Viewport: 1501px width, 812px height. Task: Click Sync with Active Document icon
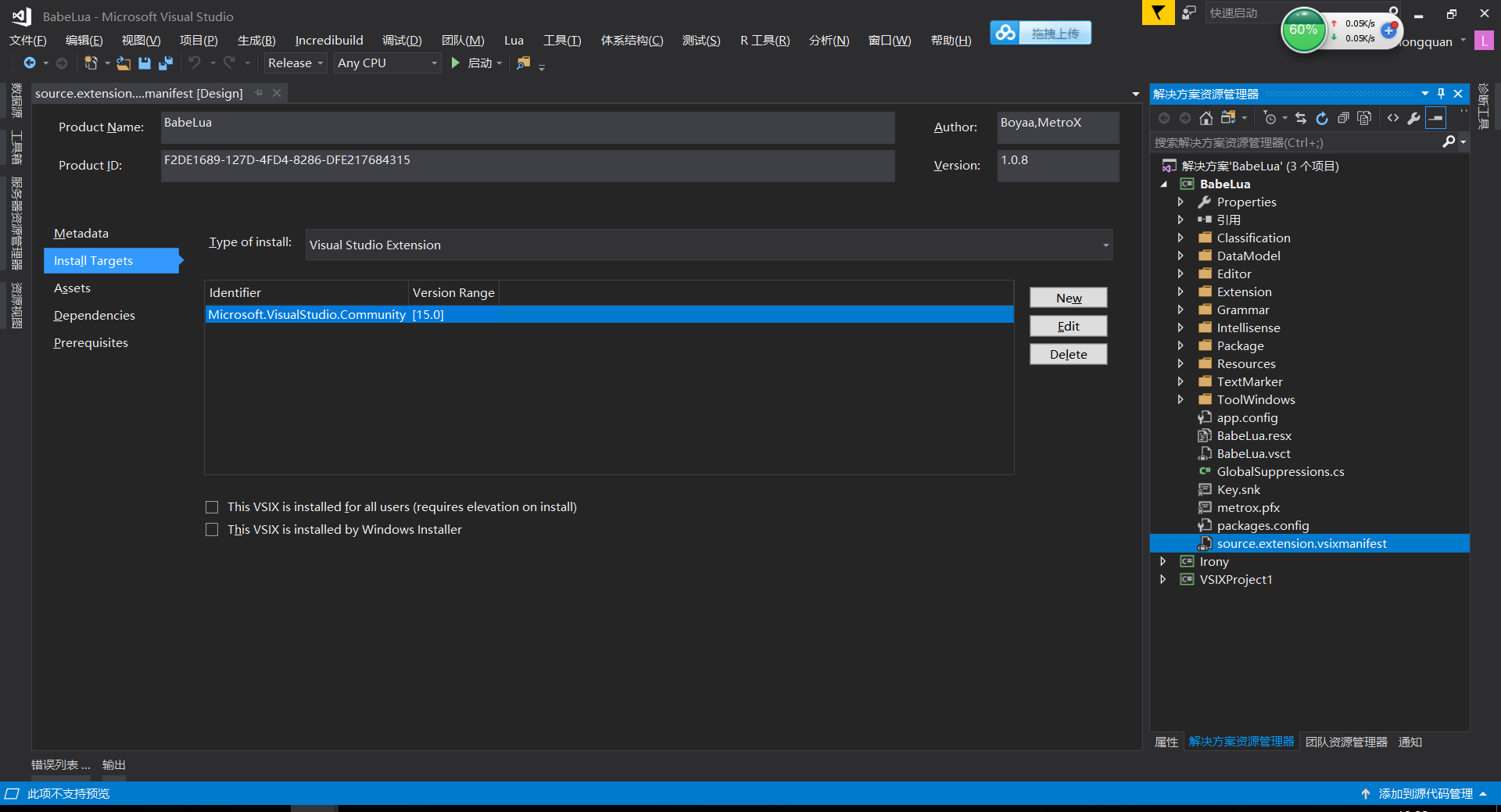click(x=1301, y=118)
